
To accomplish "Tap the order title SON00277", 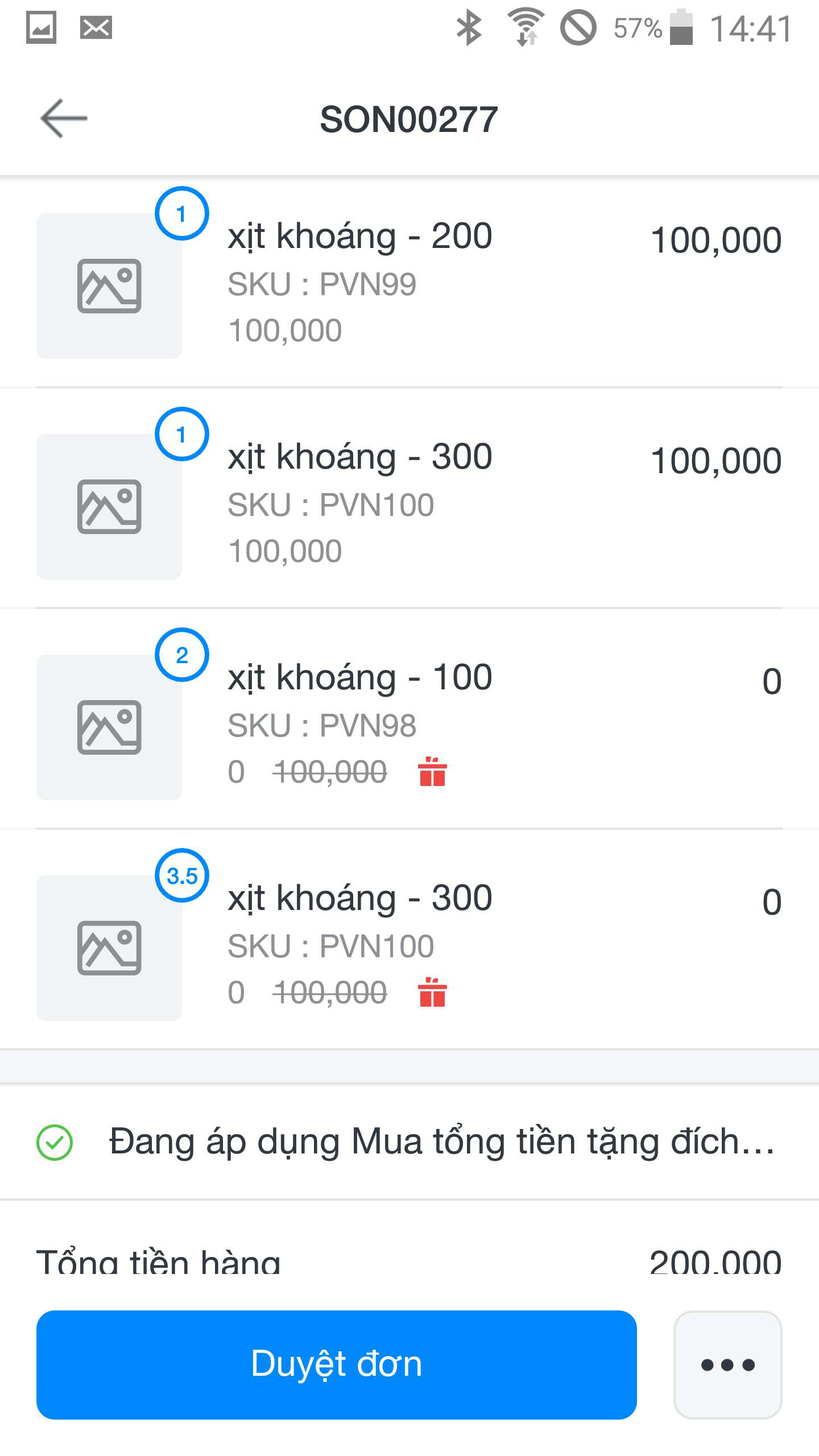I will [x=409, y=119].
